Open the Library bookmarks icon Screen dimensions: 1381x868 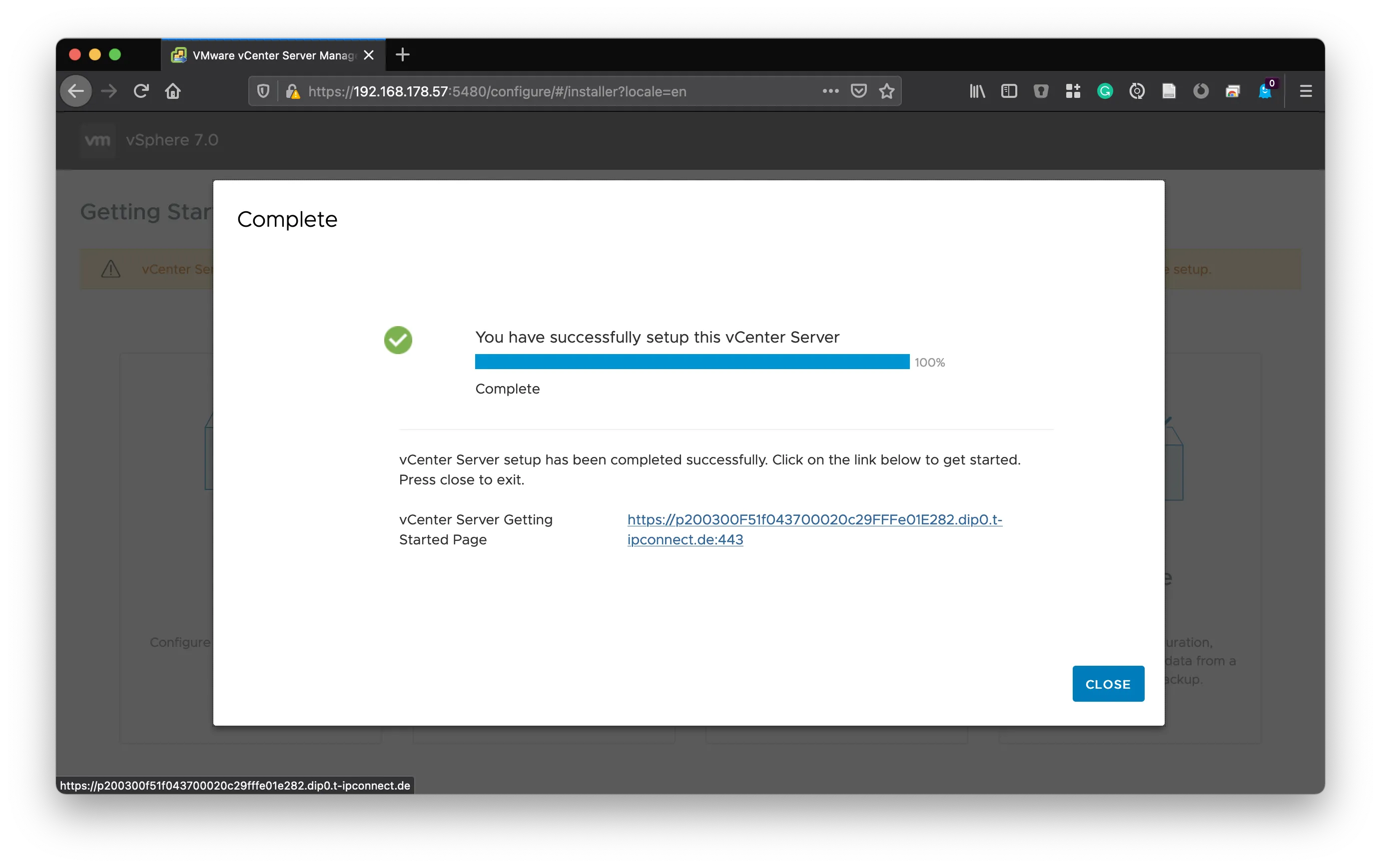(977, 91)
